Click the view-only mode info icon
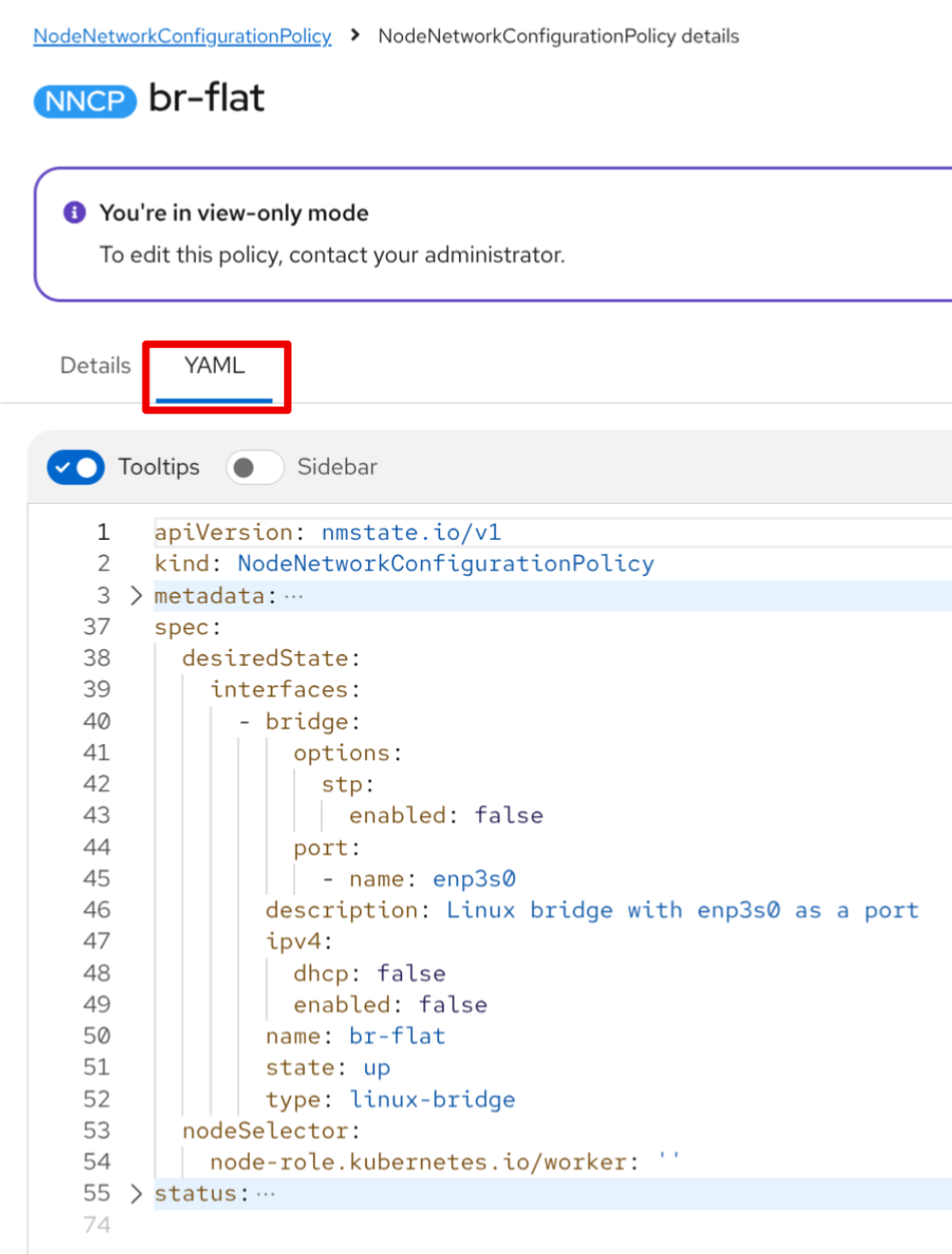 tap(75, 212)
